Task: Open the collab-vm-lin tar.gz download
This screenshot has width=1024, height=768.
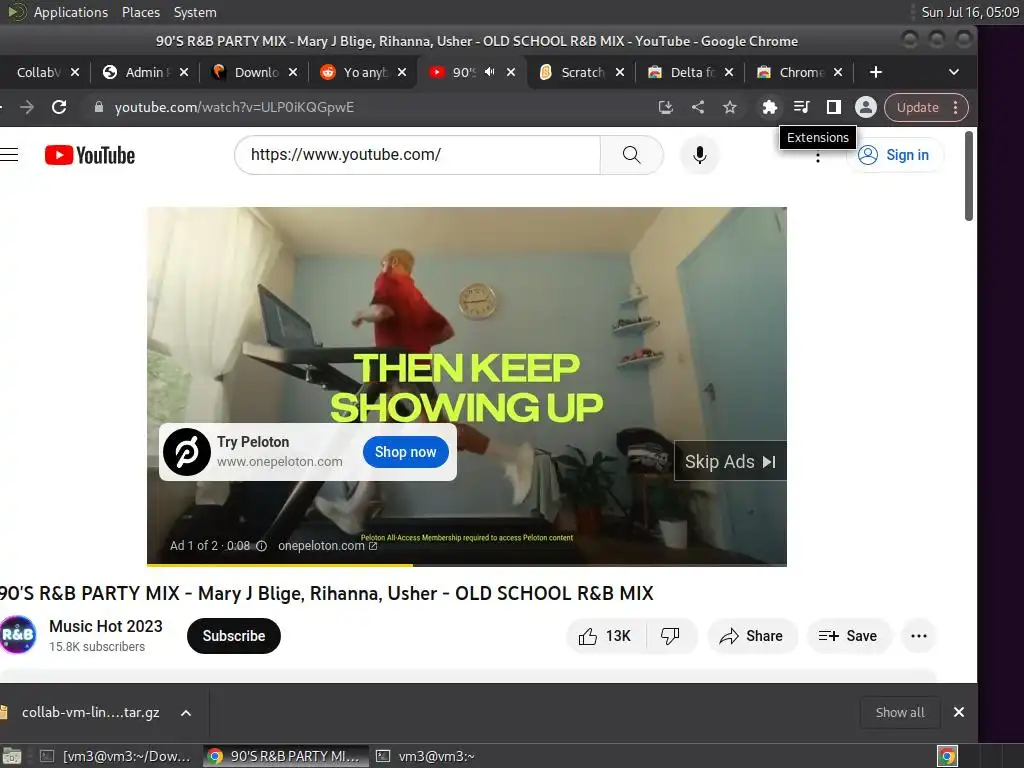Action: pos(90,712)
